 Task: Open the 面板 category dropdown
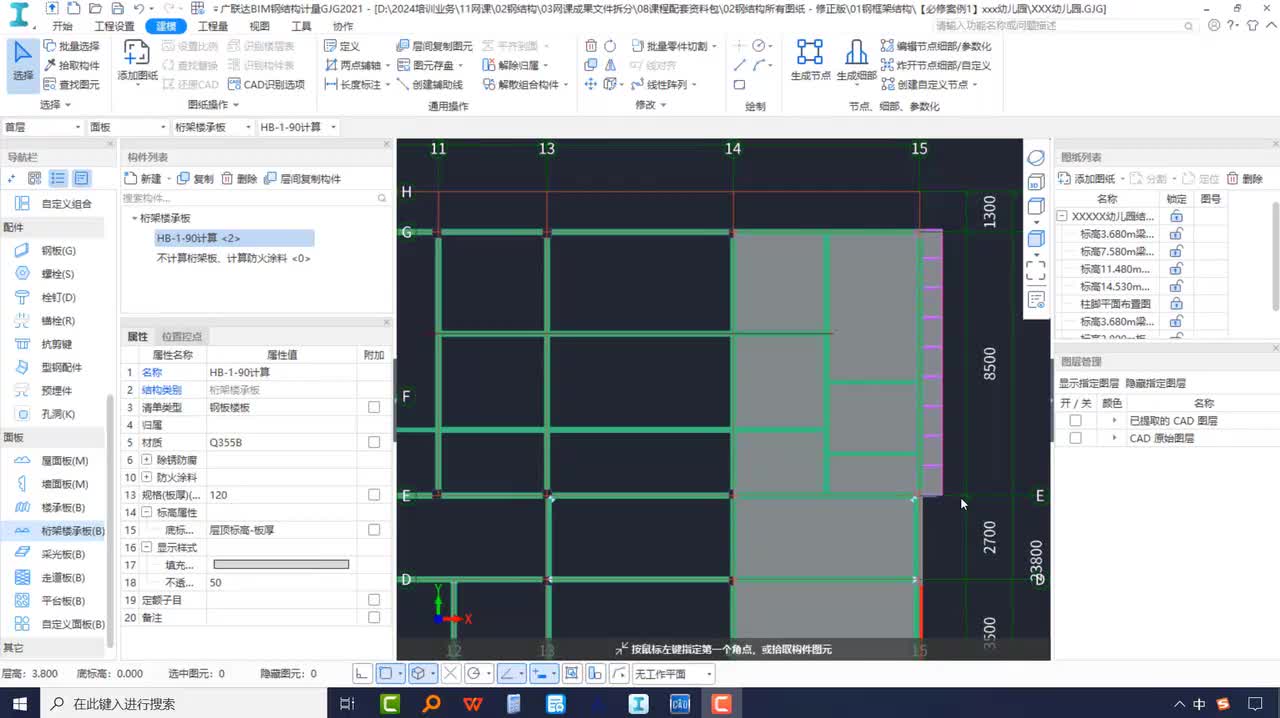point(127,127)
